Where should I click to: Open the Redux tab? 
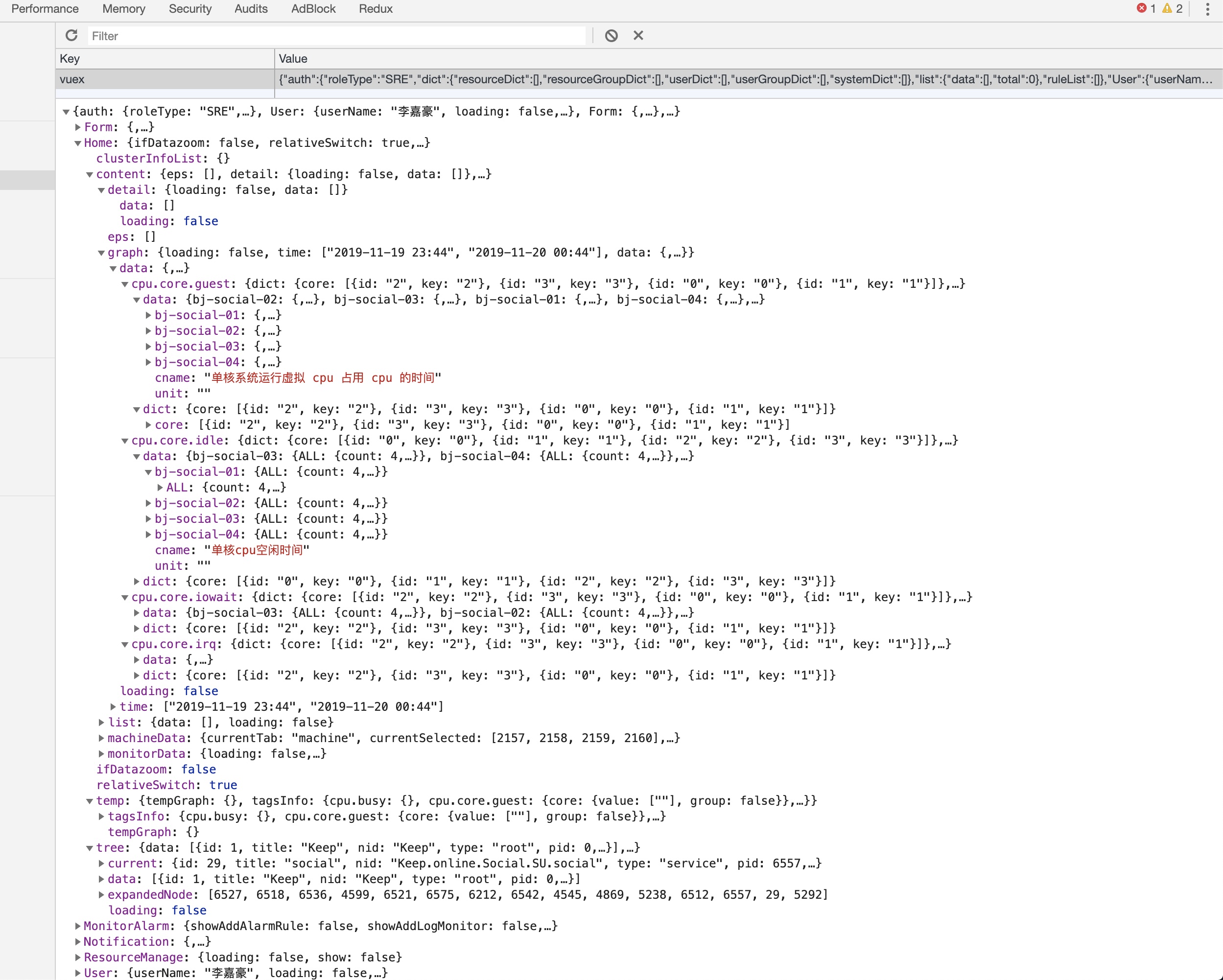[376, 9]
